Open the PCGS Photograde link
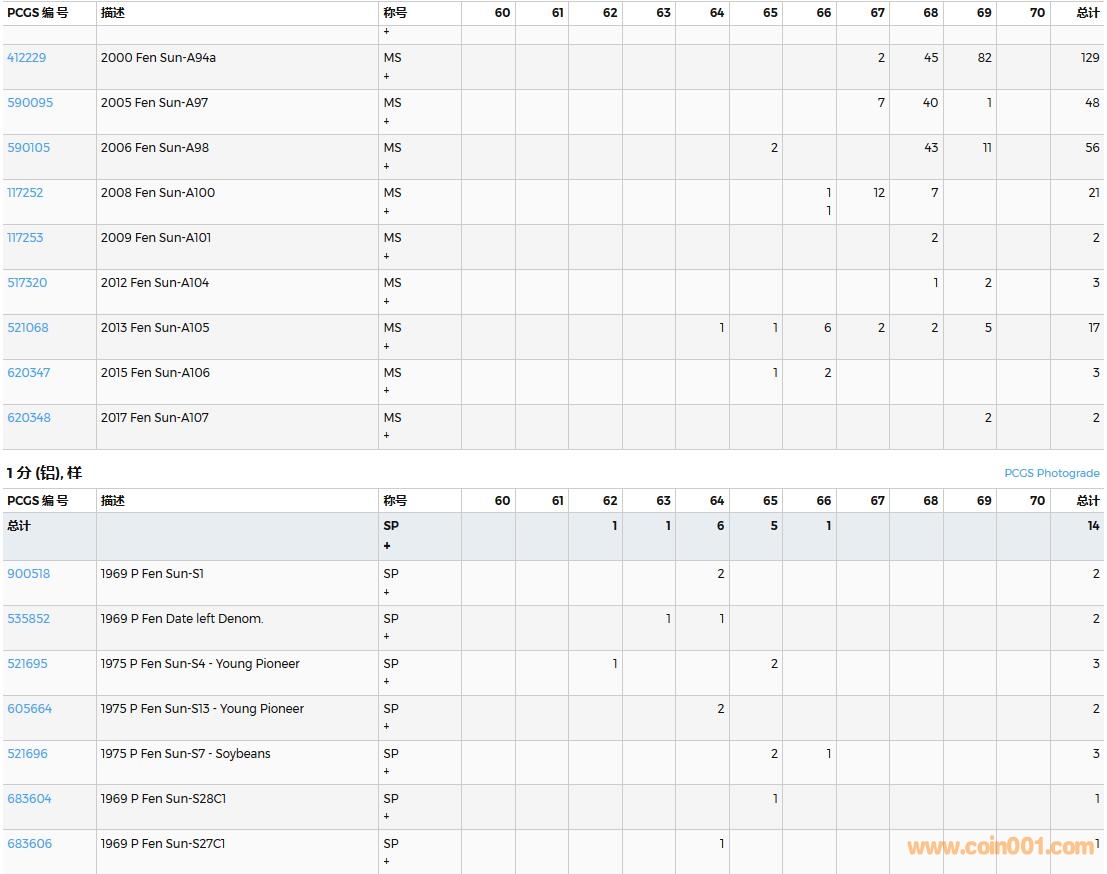The width and height of the screenshot is (1107, 874). 1051,473
